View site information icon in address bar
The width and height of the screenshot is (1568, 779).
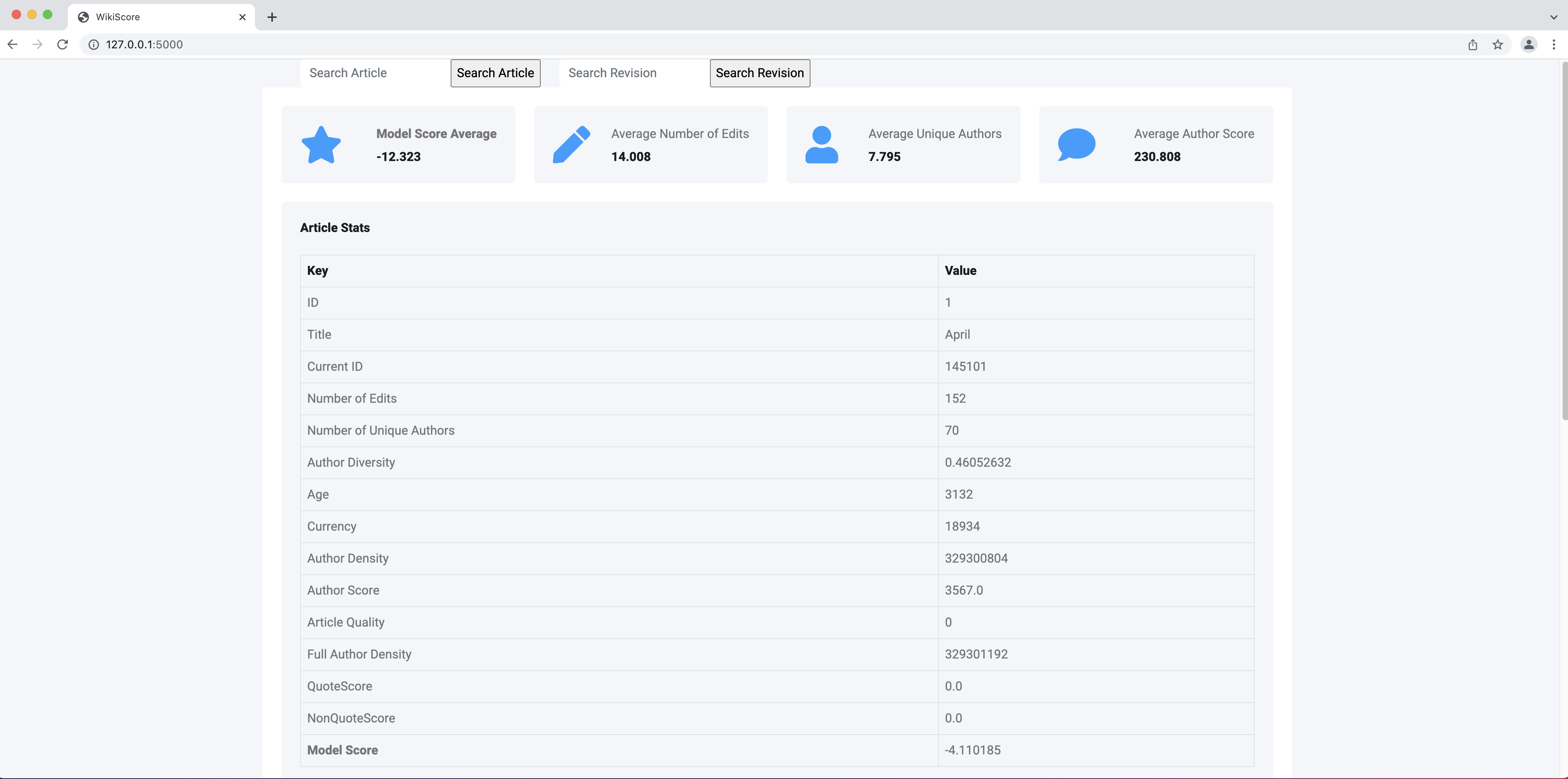pyautogui.click(x=94, y=44)
